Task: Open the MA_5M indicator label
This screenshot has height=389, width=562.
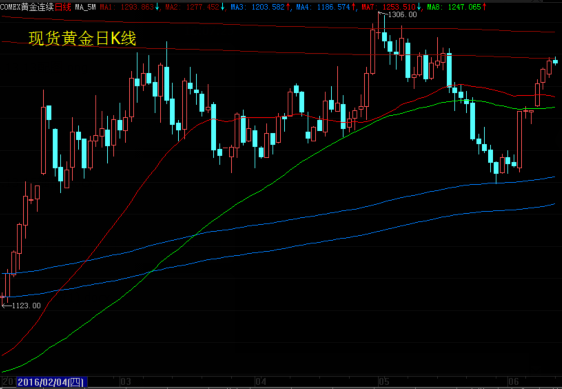Action: pos(85,7)
